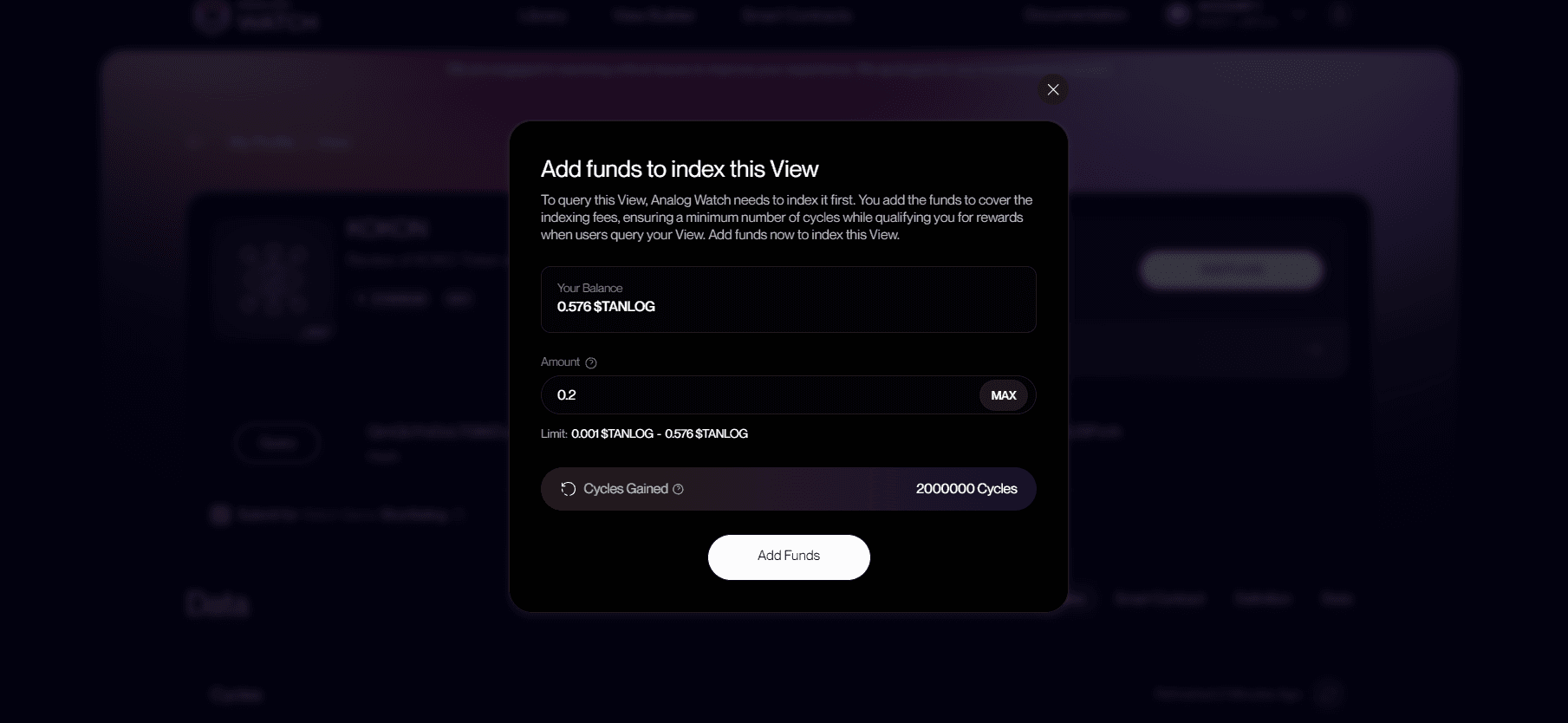Expand the chevron in the panel behind the dialog
Screen dimensions: 1568x723
pos(1315,349)
